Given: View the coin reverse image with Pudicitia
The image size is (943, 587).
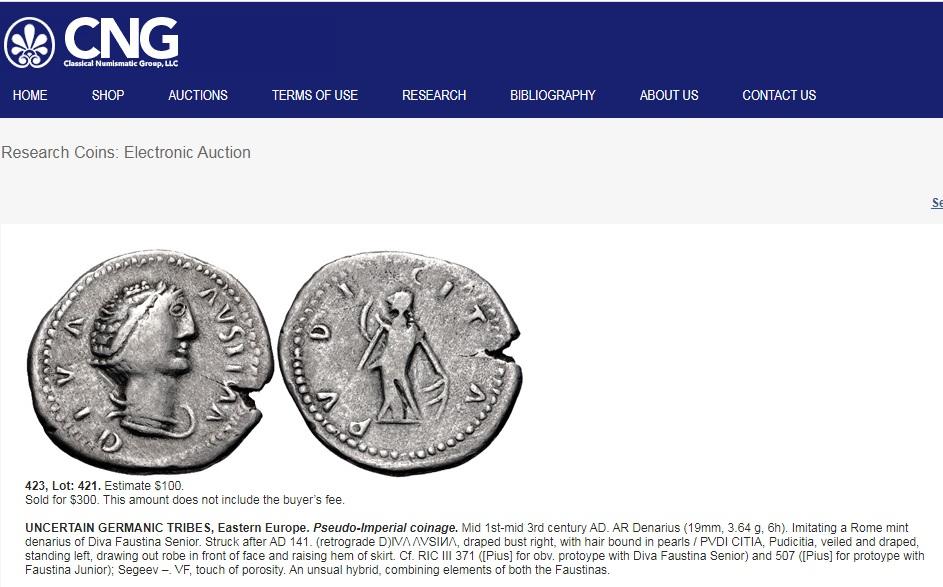Looking at the screenshot, I should coord(400,362).
